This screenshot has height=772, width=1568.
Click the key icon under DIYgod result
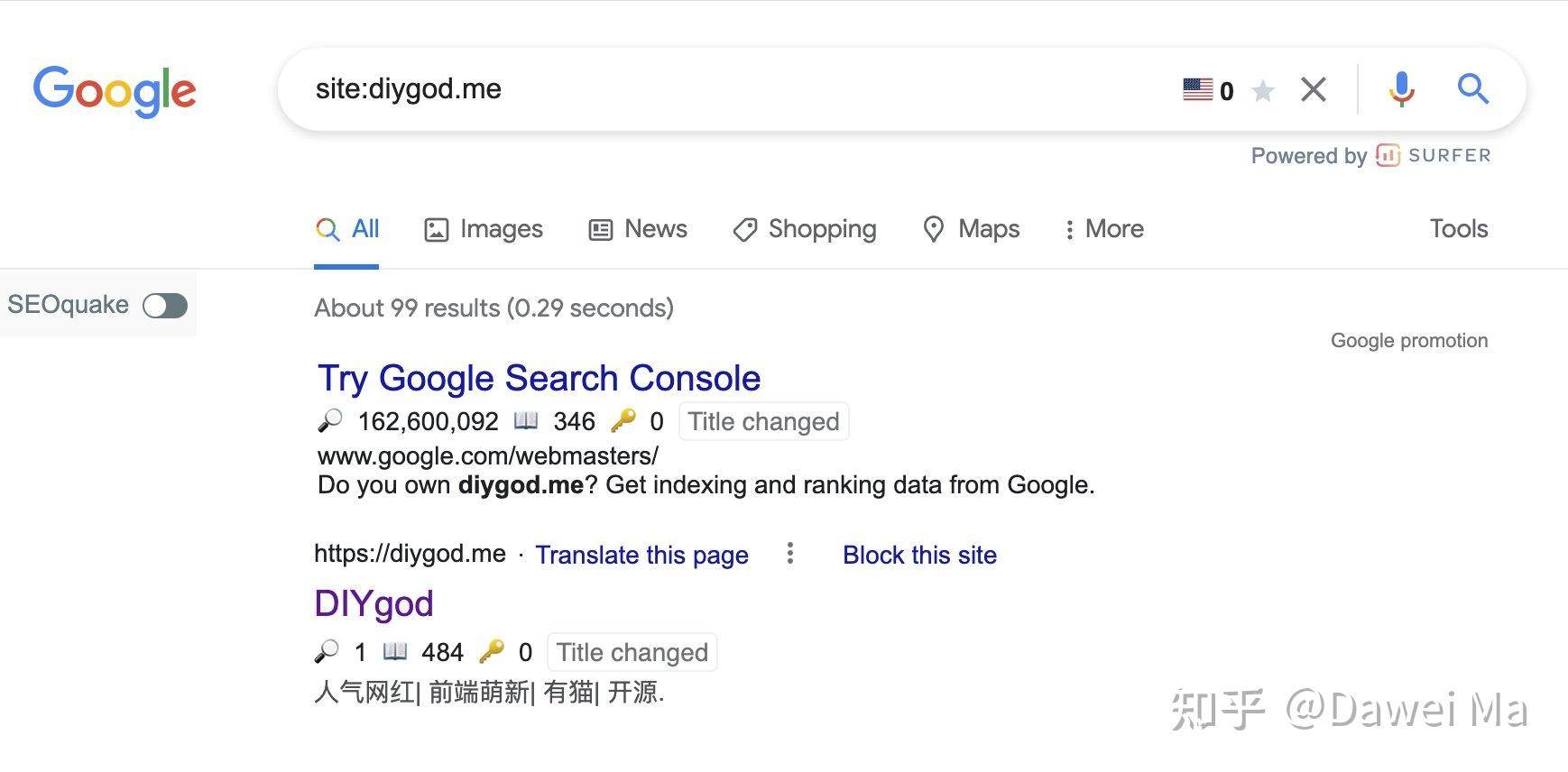(x=492, y=651)
